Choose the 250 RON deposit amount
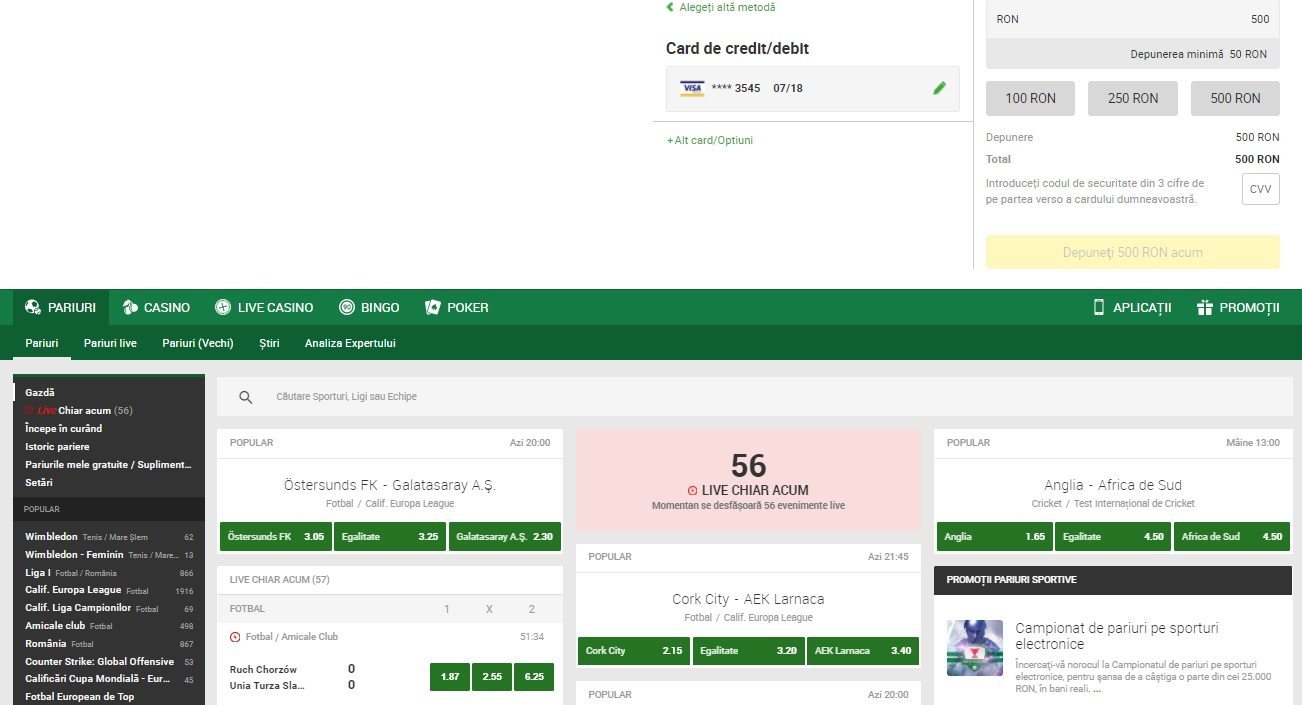1302x705 pixels. [x=1133, y=98]
